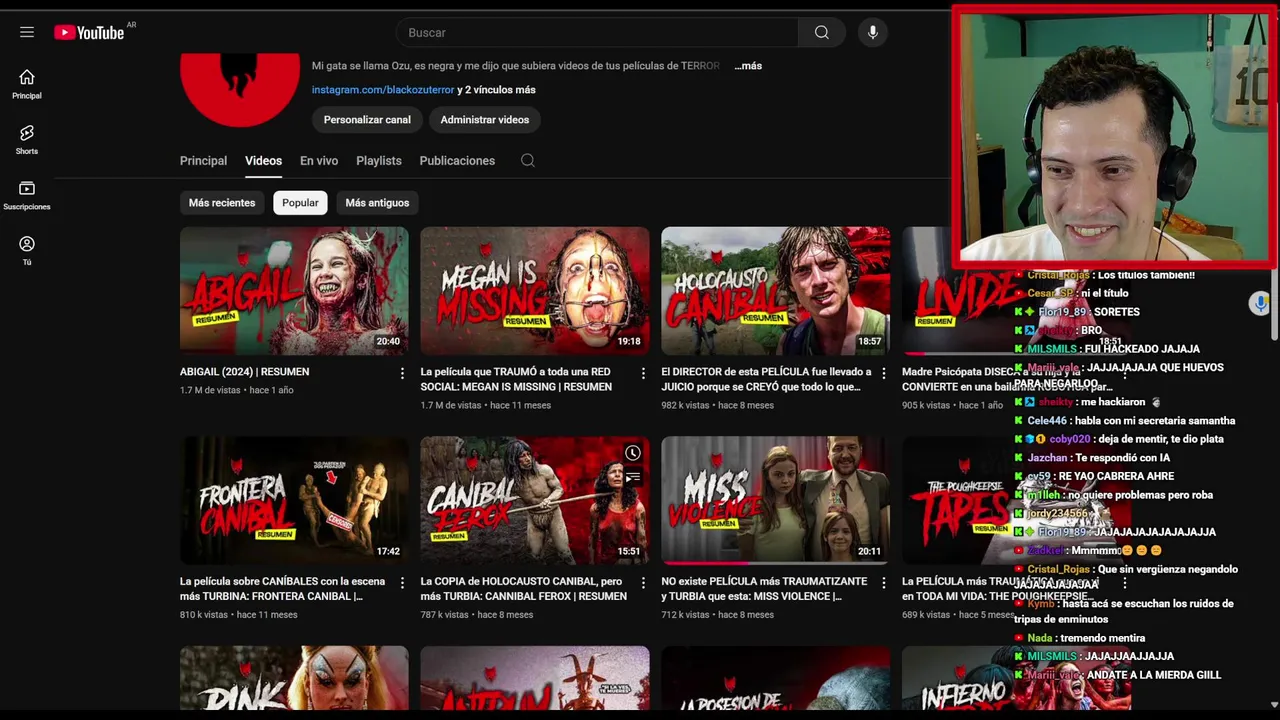The width and height of the screenshot is (1280, 720).
Task: Open Miss Violence video title link
Action: pyautogui.click(x=764, y=588)
